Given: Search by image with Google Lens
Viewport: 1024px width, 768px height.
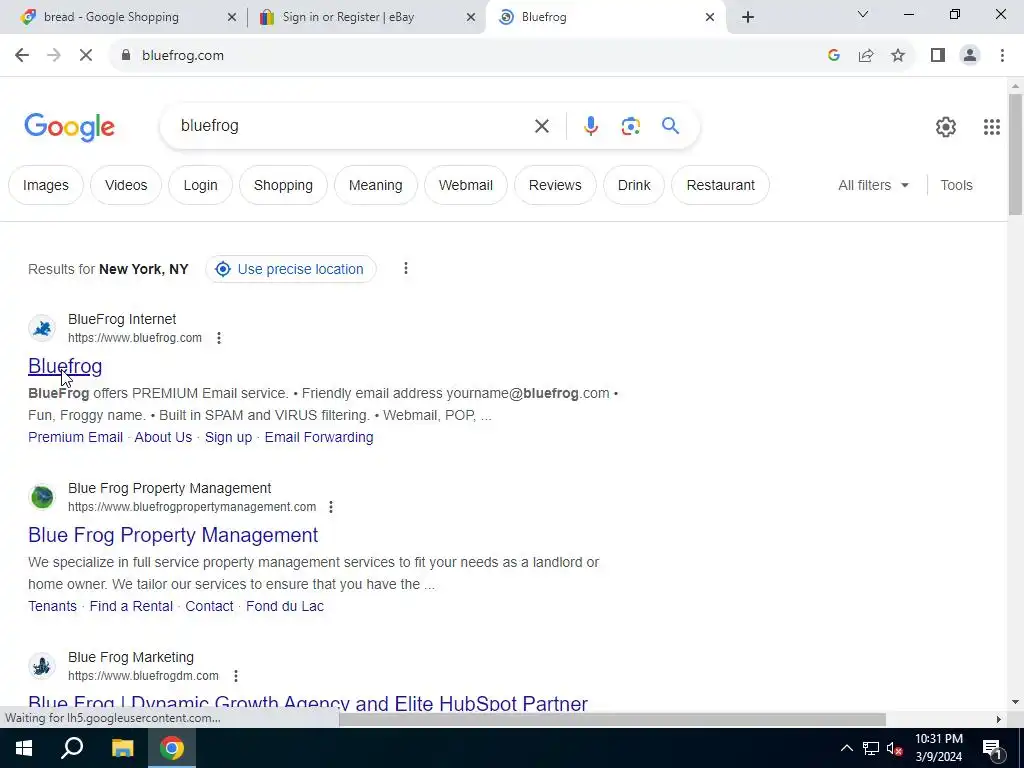Looking at the screenshot, I should [x=630, y=126].
